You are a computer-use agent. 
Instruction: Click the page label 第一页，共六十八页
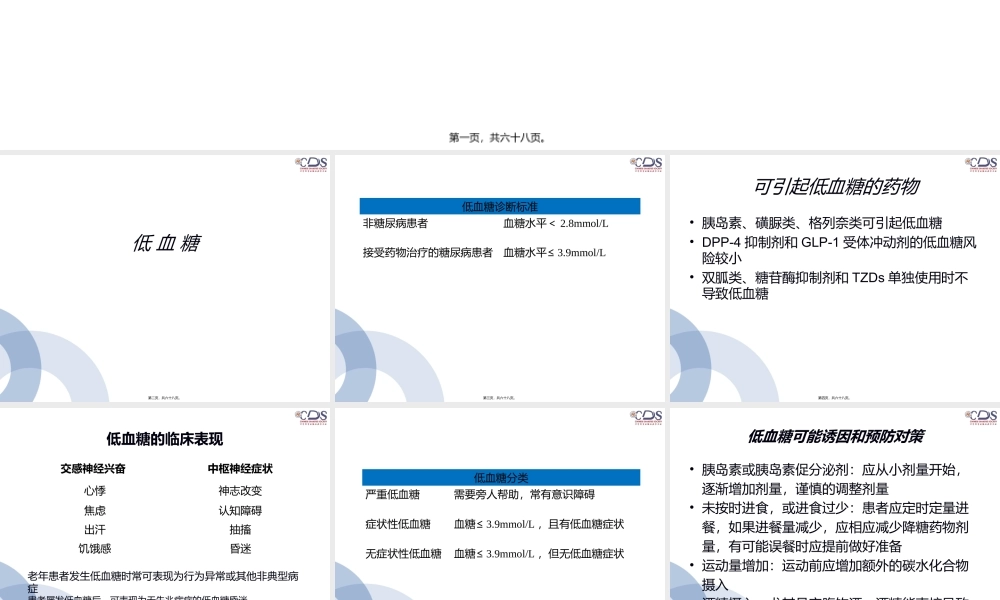[499, 138]
